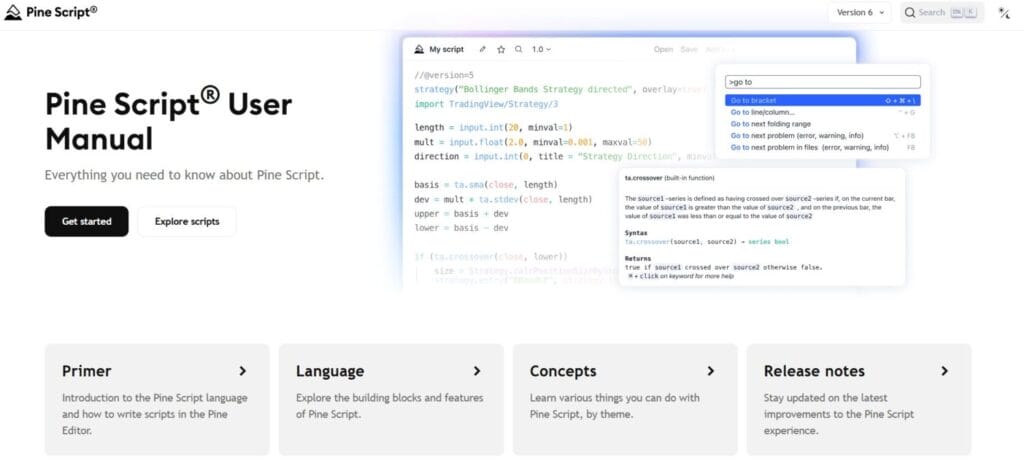Click the >go to command input field
Image resolution: width=1024 pixels, height=468 pixels.
coord(824,82)
